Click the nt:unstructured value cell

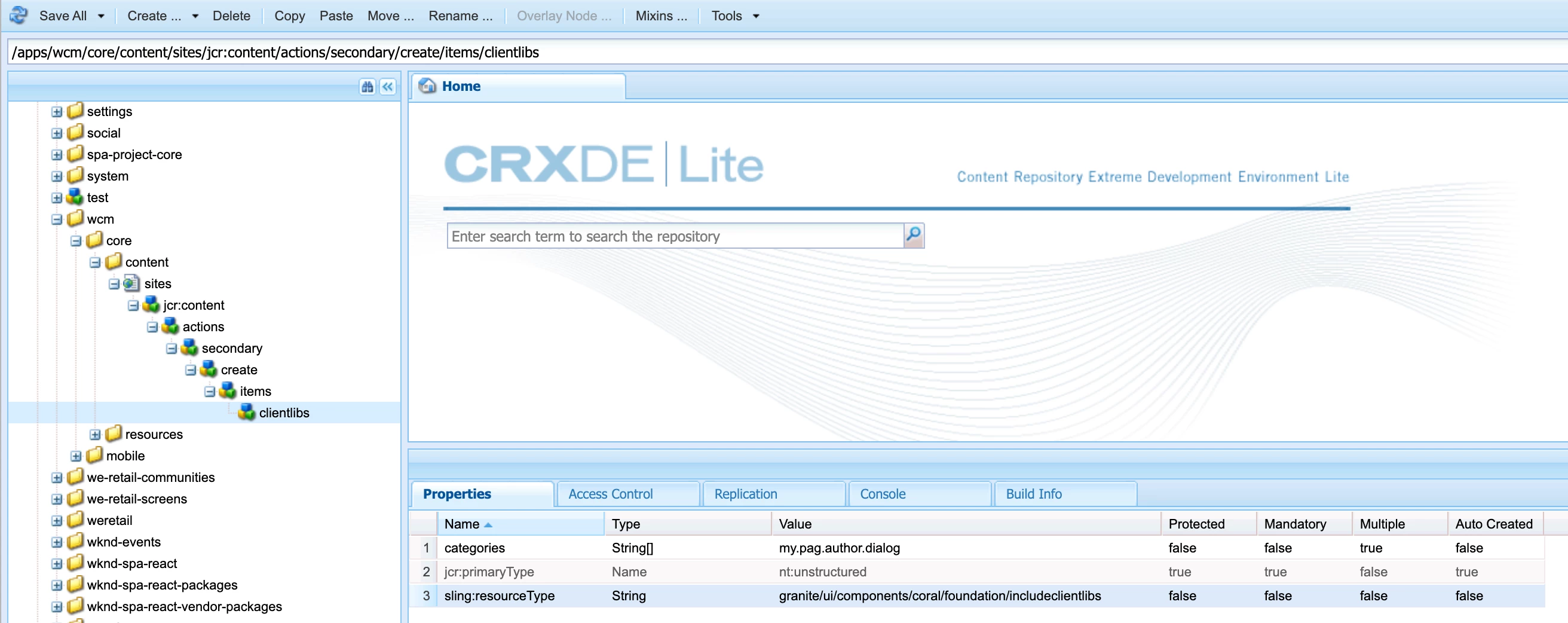966,571
